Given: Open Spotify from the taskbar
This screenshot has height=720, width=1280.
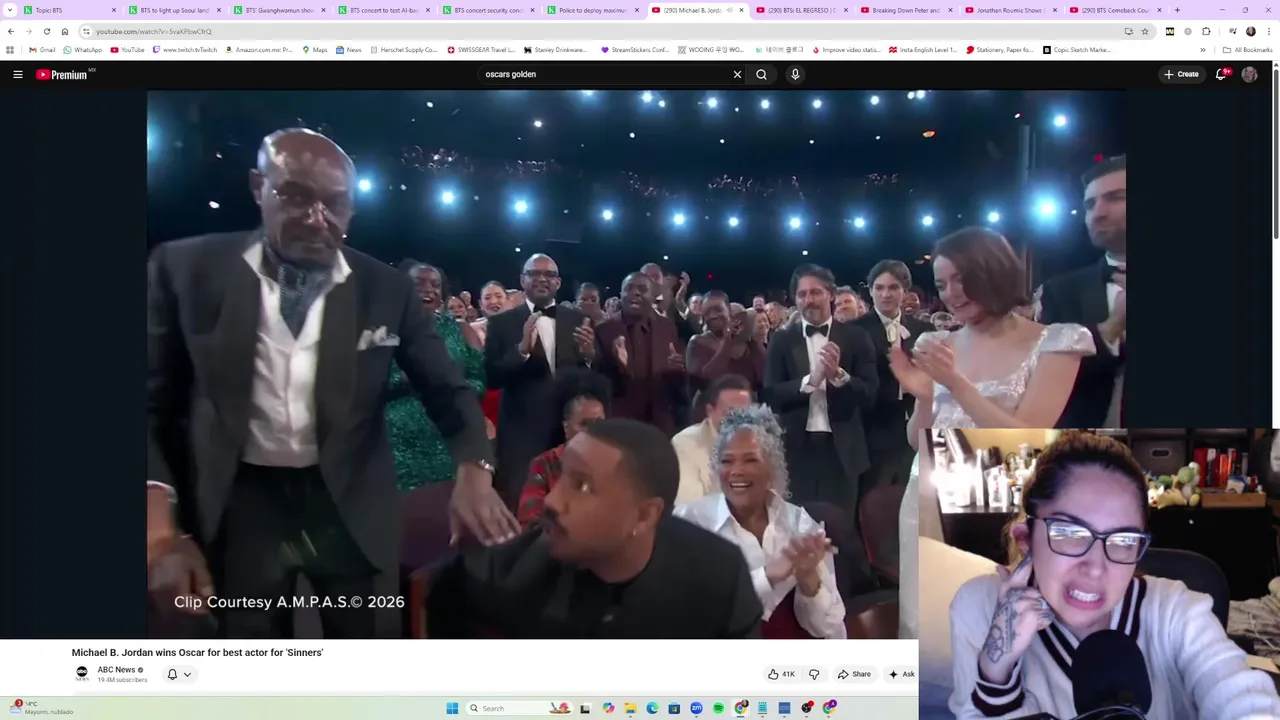Looking at the screenshot, I should pos(718,708).
